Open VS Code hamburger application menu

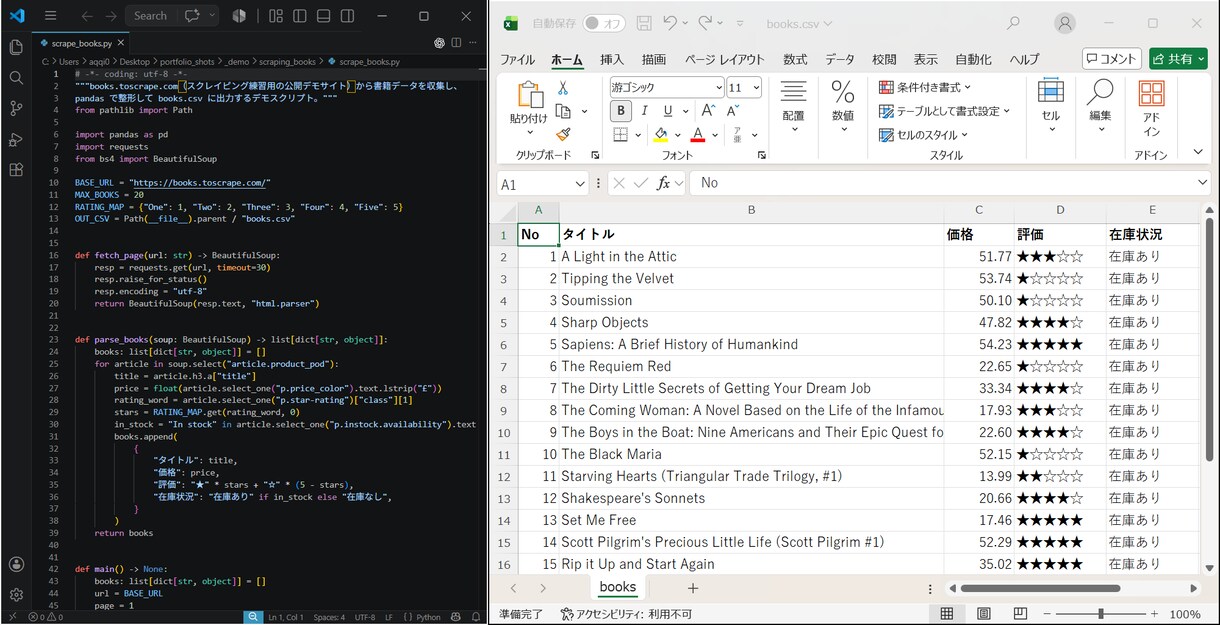click(51, 16)
